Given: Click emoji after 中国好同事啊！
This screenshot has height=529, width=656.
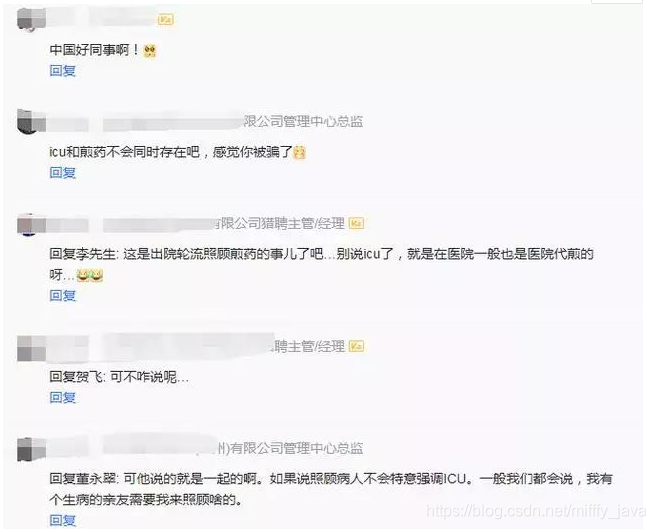Looking at the screenshot, I should click(x=150, y=51).
